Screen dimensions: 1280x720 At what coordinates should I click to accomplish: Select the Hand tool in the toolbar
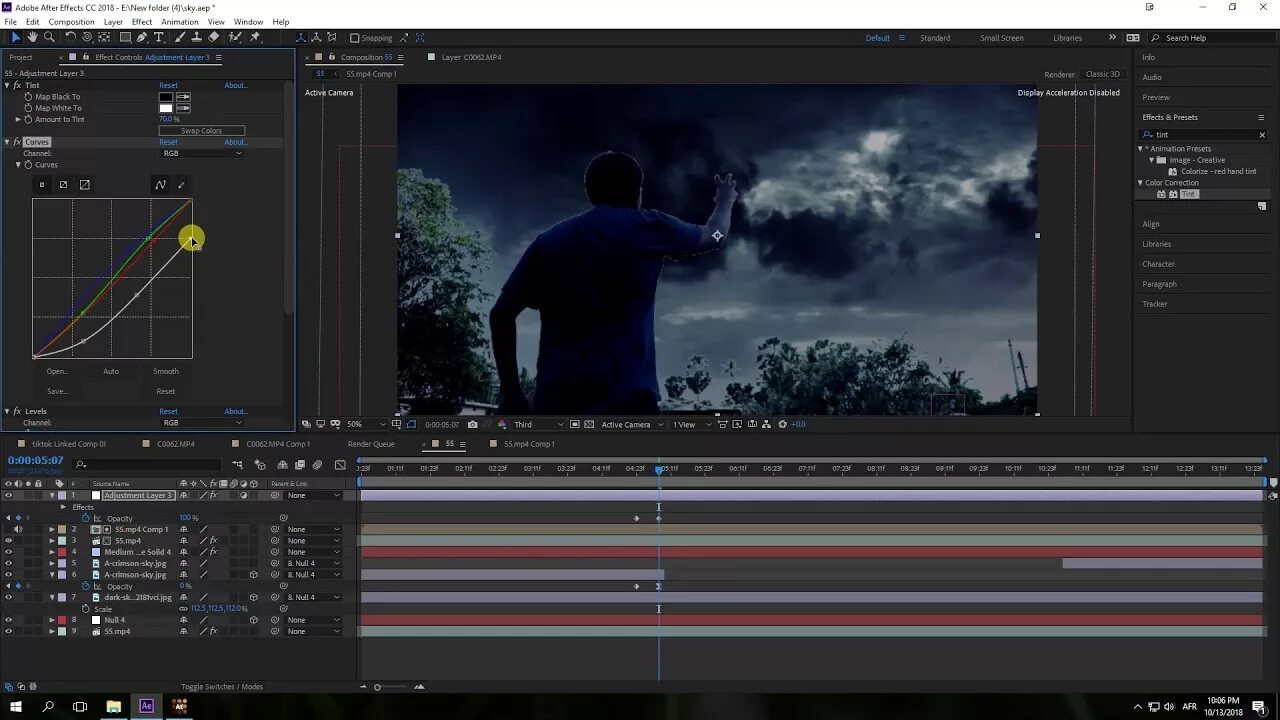[x=32, y=38]
